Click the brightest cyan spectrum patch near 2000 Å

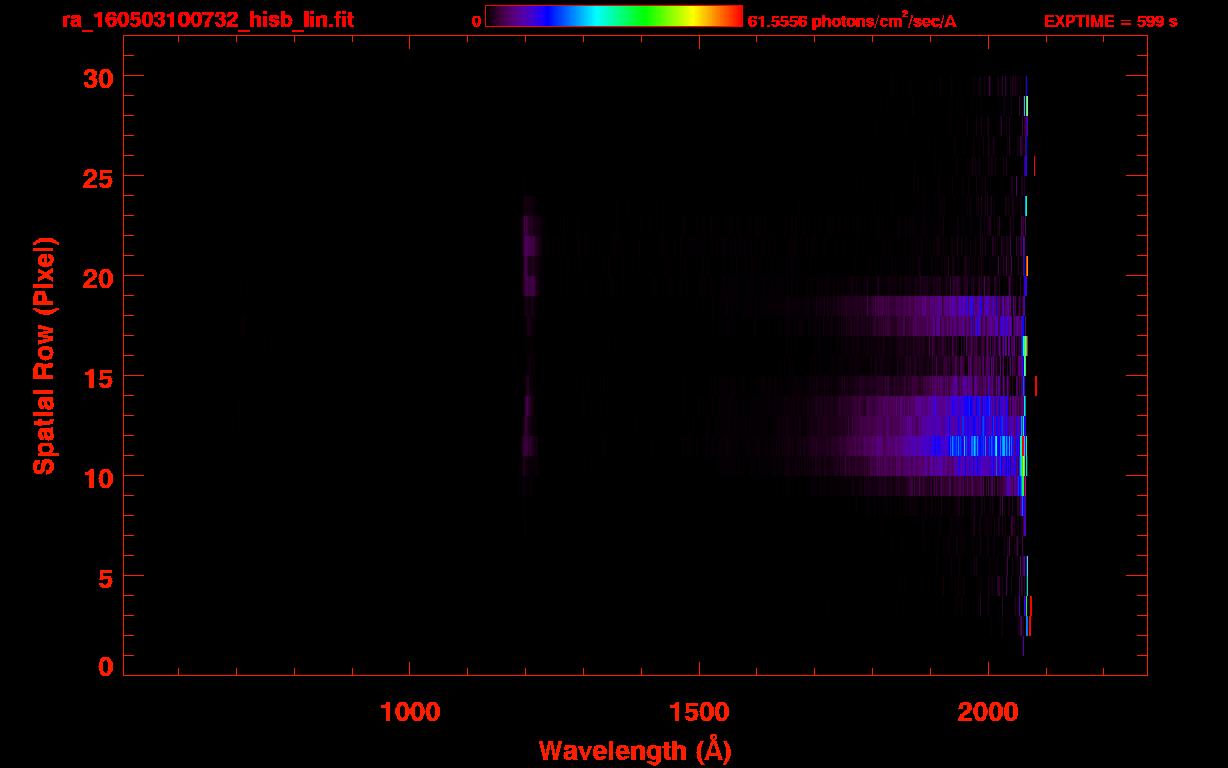(x=978, y=446)
